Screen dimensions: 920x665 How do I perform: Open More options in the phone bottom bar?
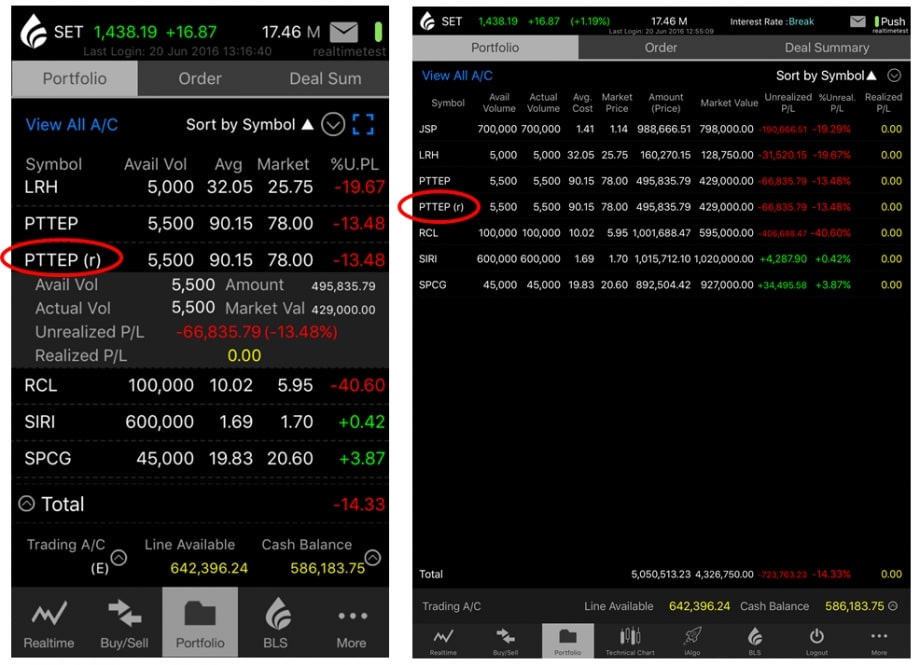(351, 624)
